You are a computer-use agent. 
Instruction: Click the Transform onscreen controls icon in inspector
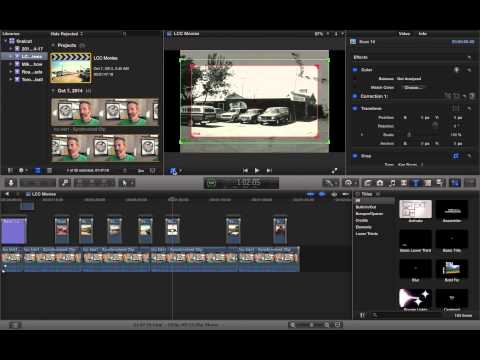coord(456,109)
